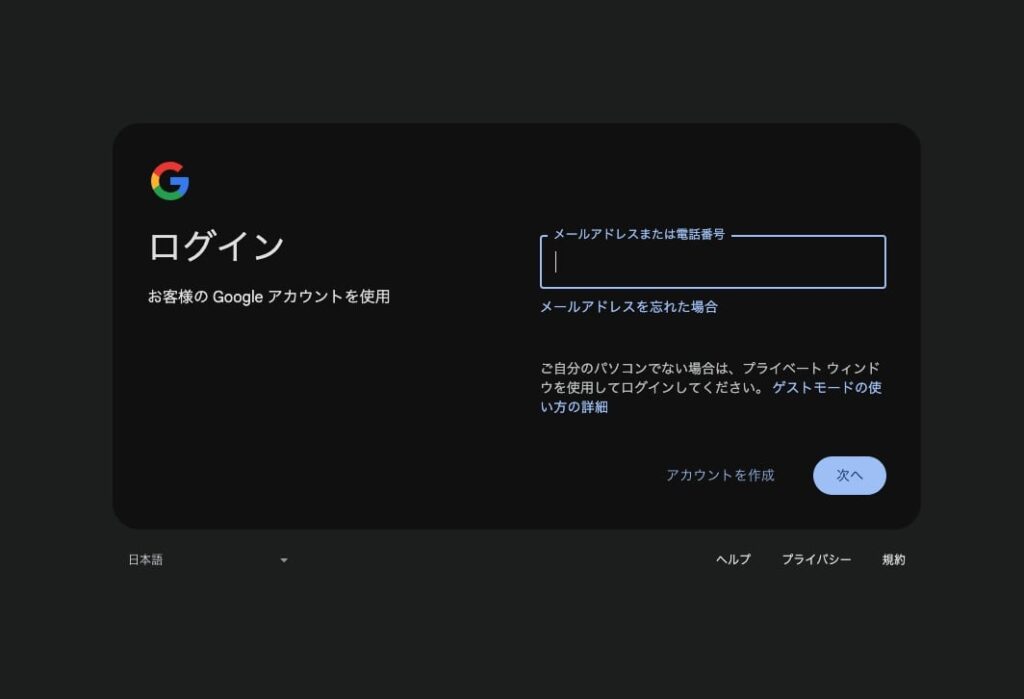Open the 規約 footer link

pyautogui.click(x=893, y=560)
